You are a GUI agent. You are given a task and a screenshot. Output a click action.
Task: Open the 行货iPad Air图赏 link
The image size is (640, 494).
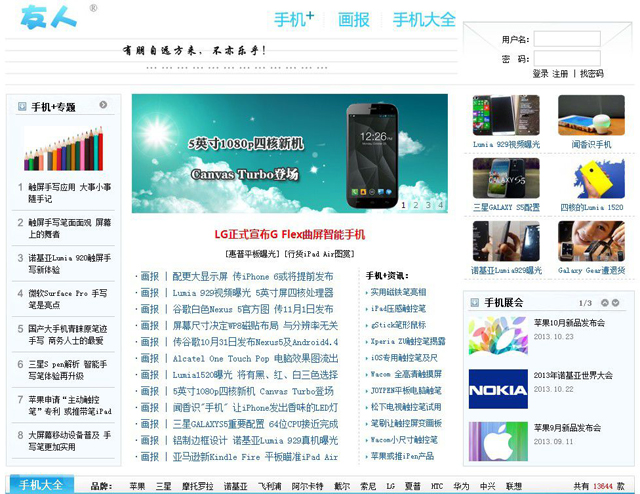click(x=319, y=254)
